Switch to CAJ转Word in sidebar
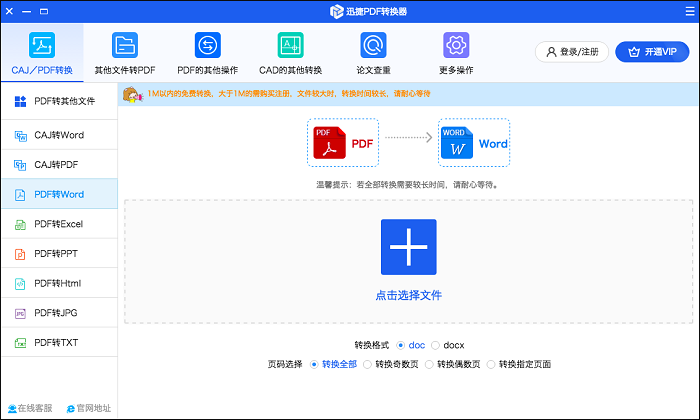Viewport: 700px width, 420px height. click(x=58, y=135)
